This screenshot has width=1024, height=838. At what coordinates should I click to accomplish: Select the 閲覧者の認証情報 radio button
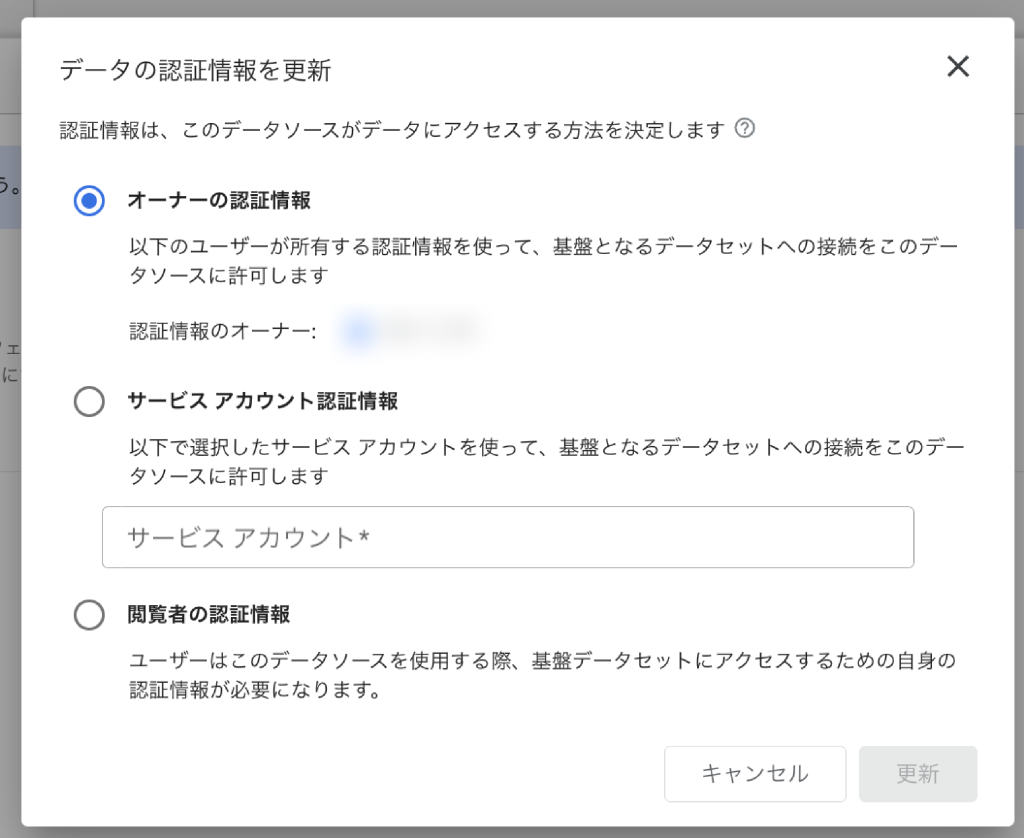(89, 615)
